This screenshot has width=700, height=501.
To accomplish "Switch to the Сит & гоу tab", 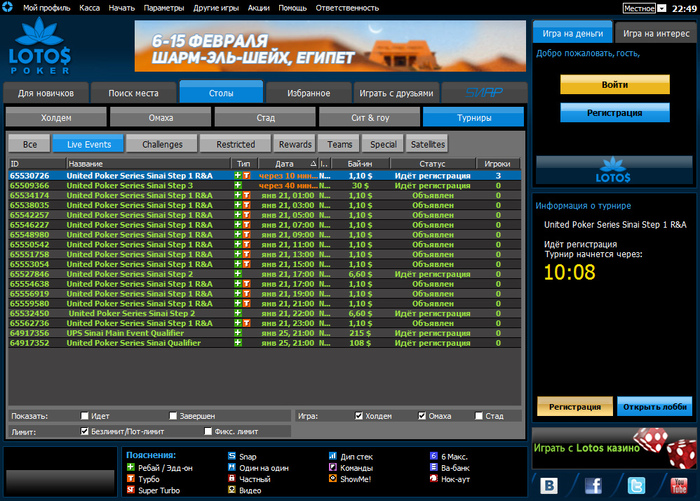I will pos(370,117).
